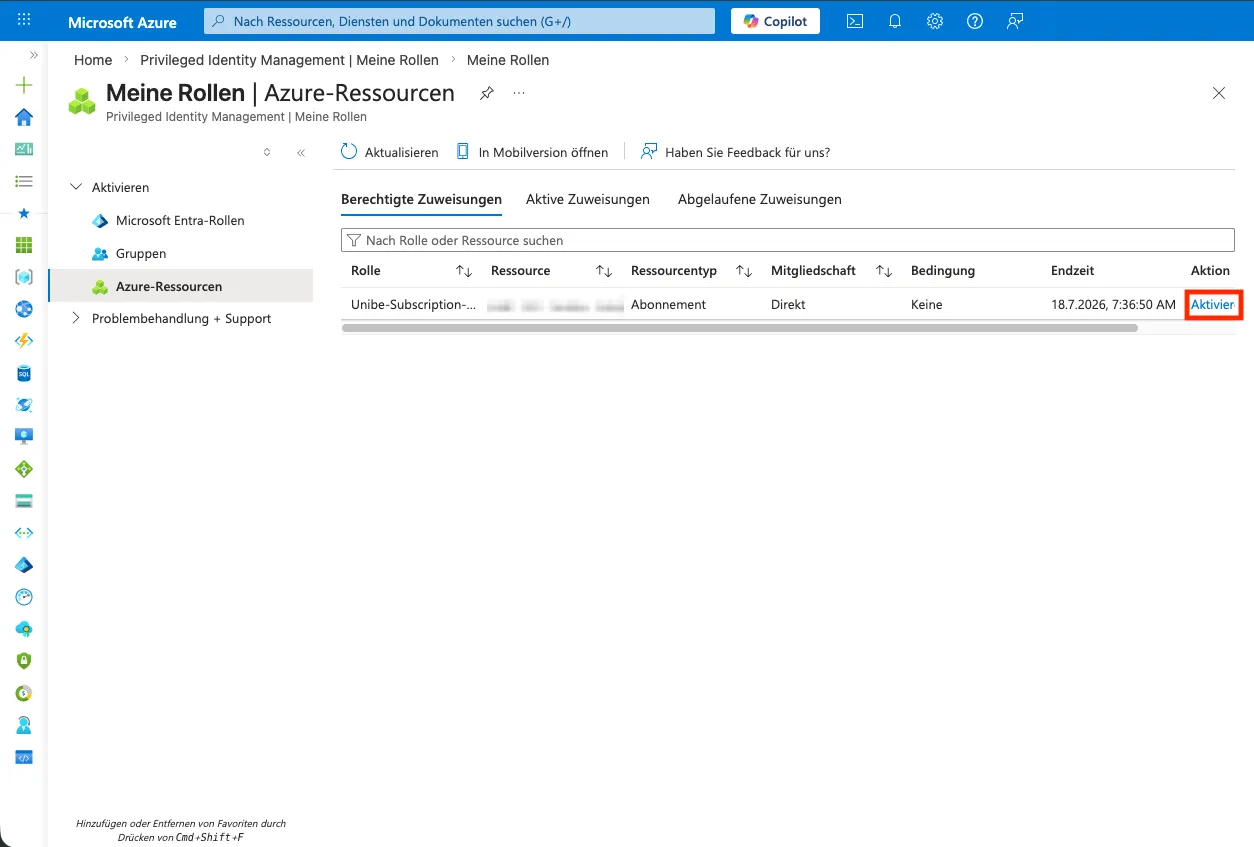Go to Home breadcrumb link
The width and height of the screenshot is (1254, 847).
pos(93,60)
